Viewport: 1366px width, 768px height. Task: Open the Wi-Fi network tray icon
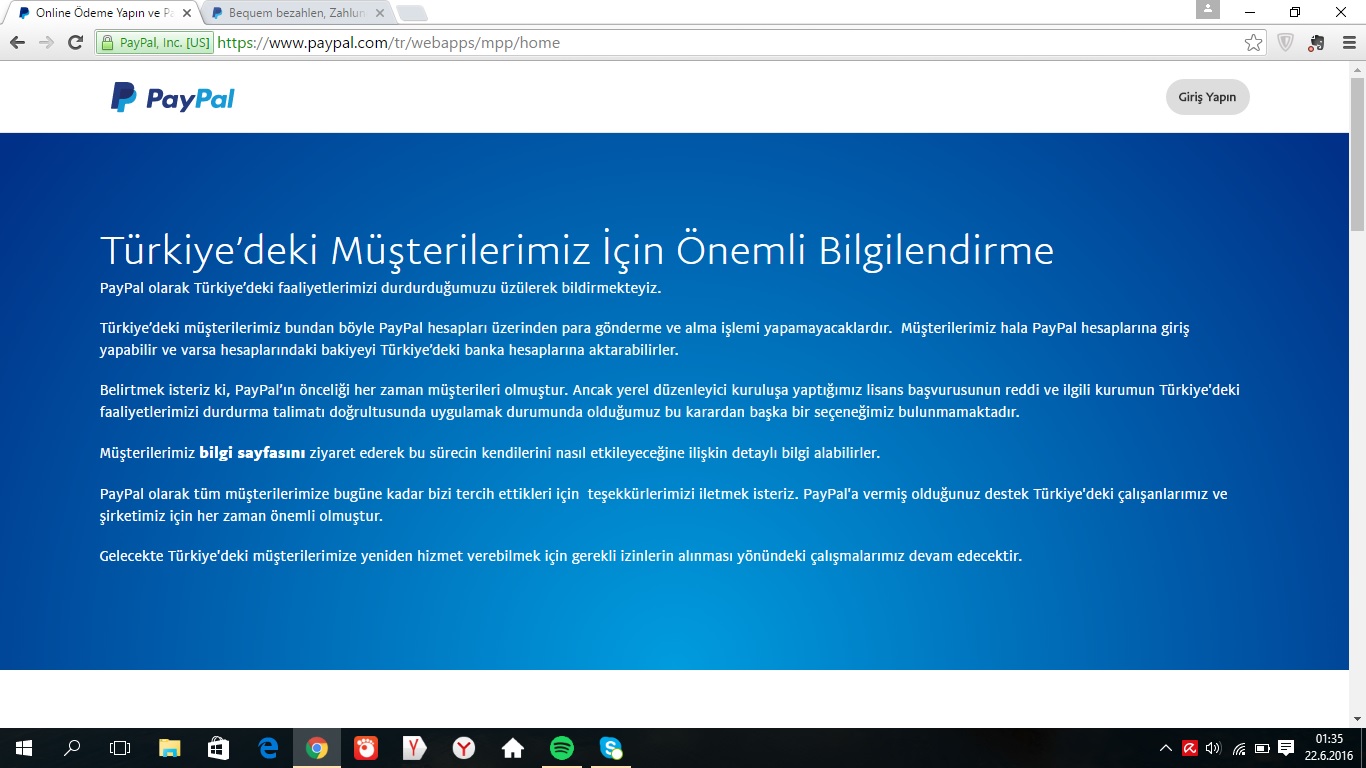click(1239, 748)
